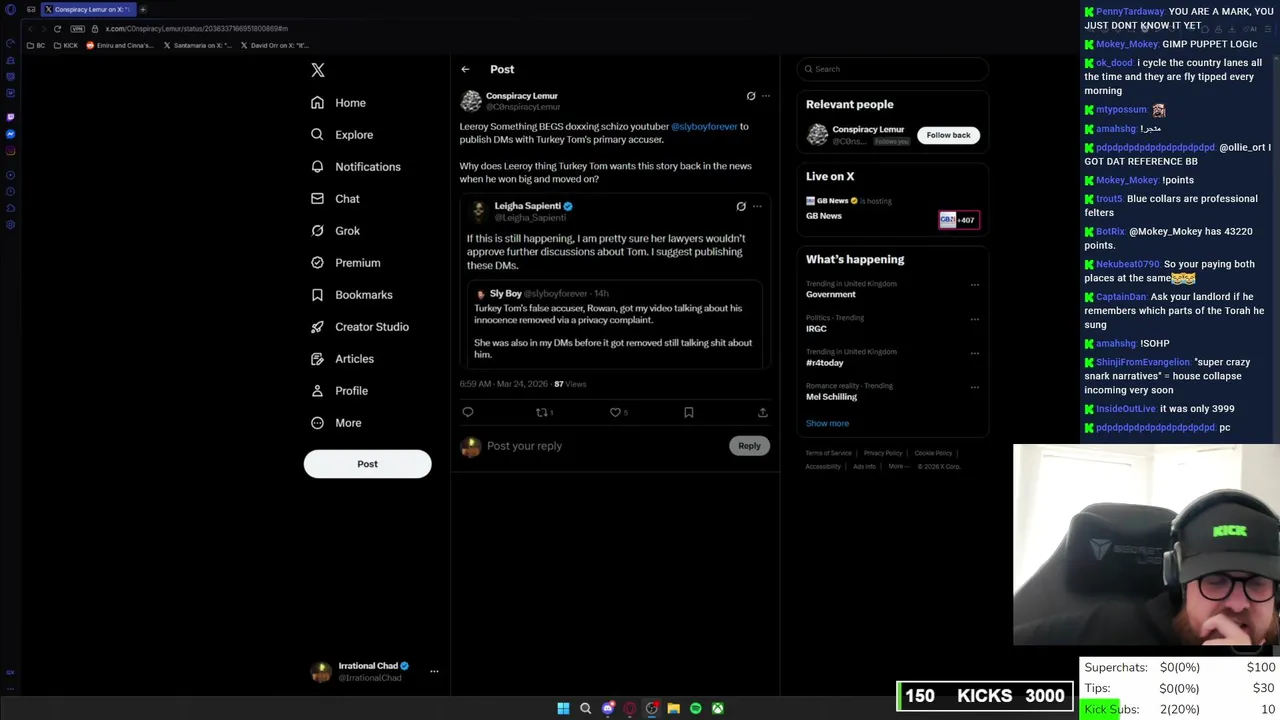Click the X logo in sidebar
This screenshot has height=720, width=1280.
pyautogui.click(x=318, y=70)
